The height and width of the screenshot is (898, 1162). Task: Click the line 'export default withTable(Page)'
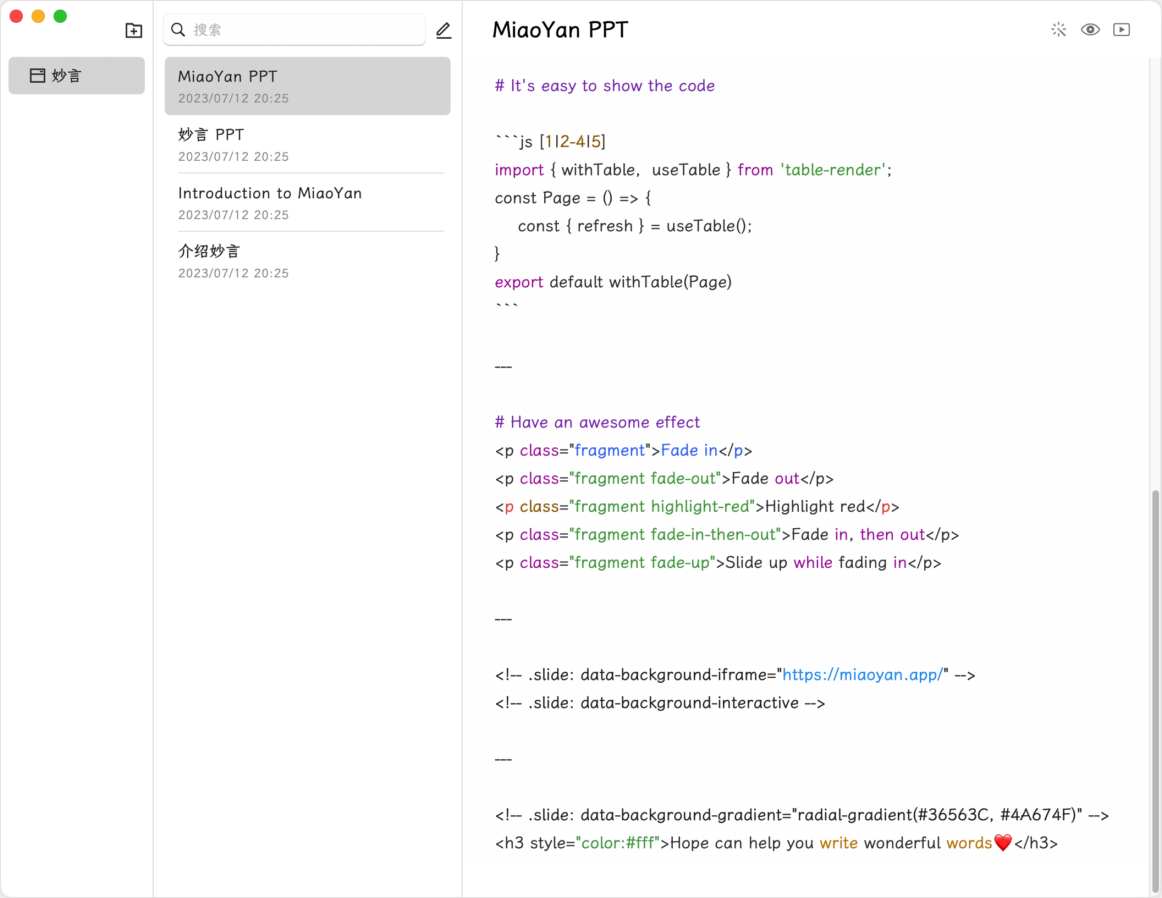(x=613, y=282)
